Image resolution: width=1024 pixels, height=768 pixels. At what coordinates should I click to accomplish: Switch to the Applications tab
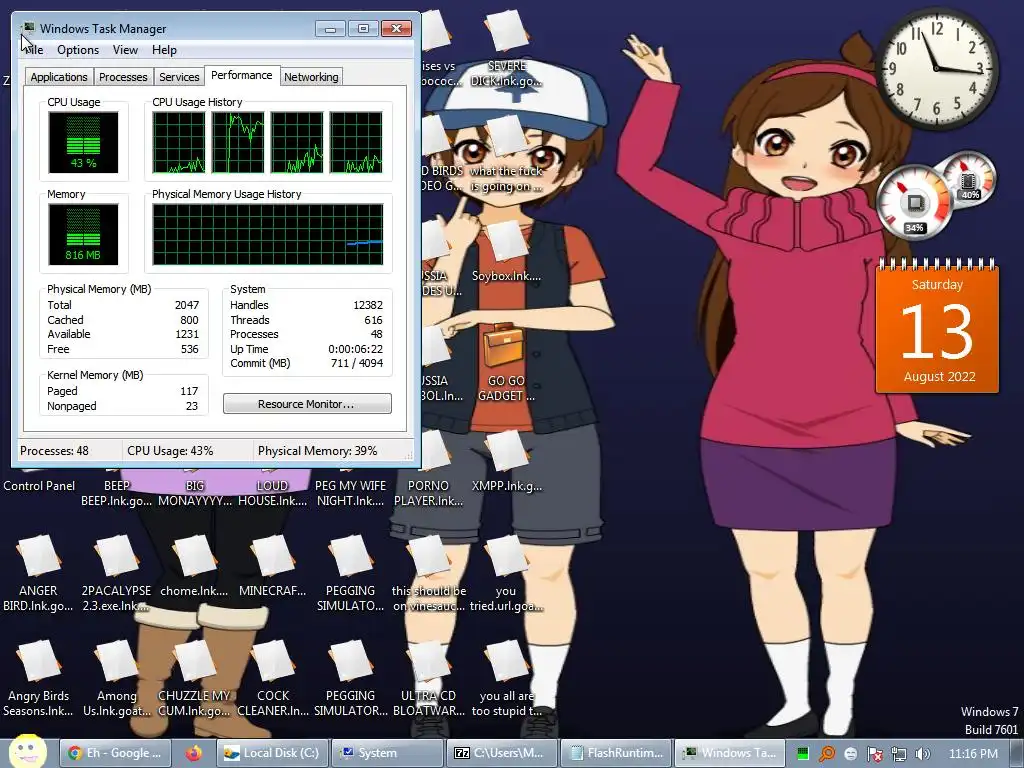59,77
